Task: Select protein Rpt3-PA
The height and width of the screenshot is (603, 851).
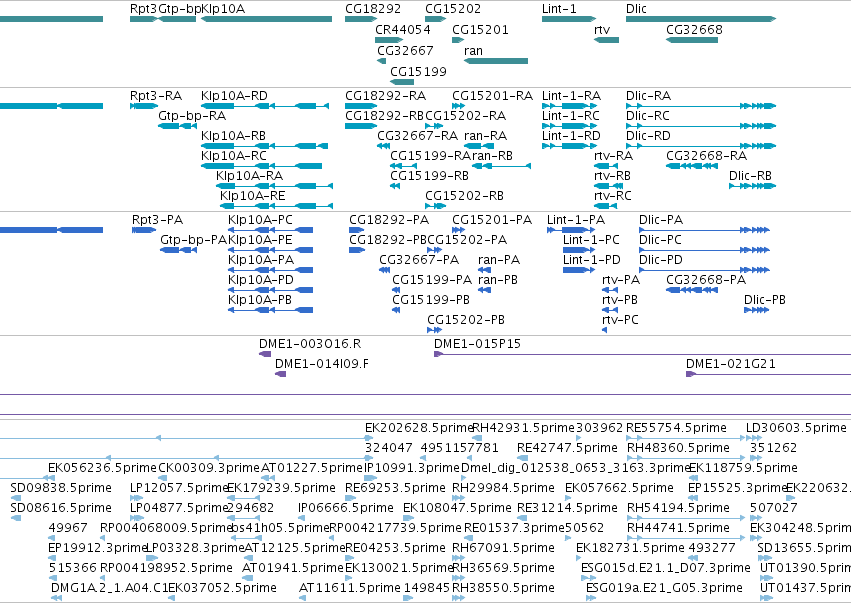Action: pos(144,230)
